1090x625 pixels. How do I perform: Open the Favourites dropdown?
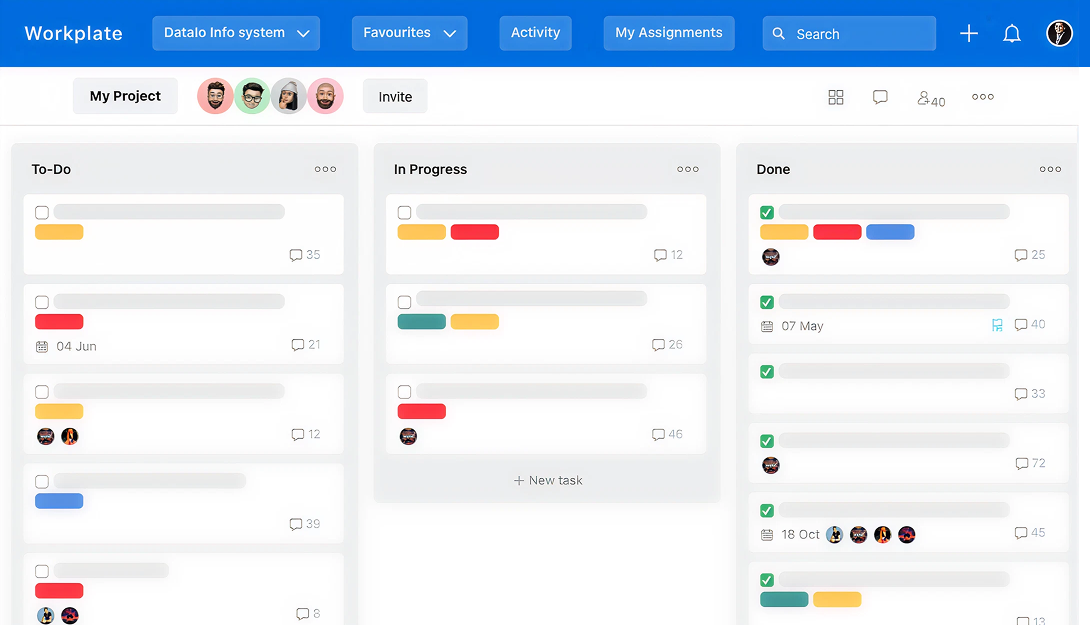coord(409,33)
